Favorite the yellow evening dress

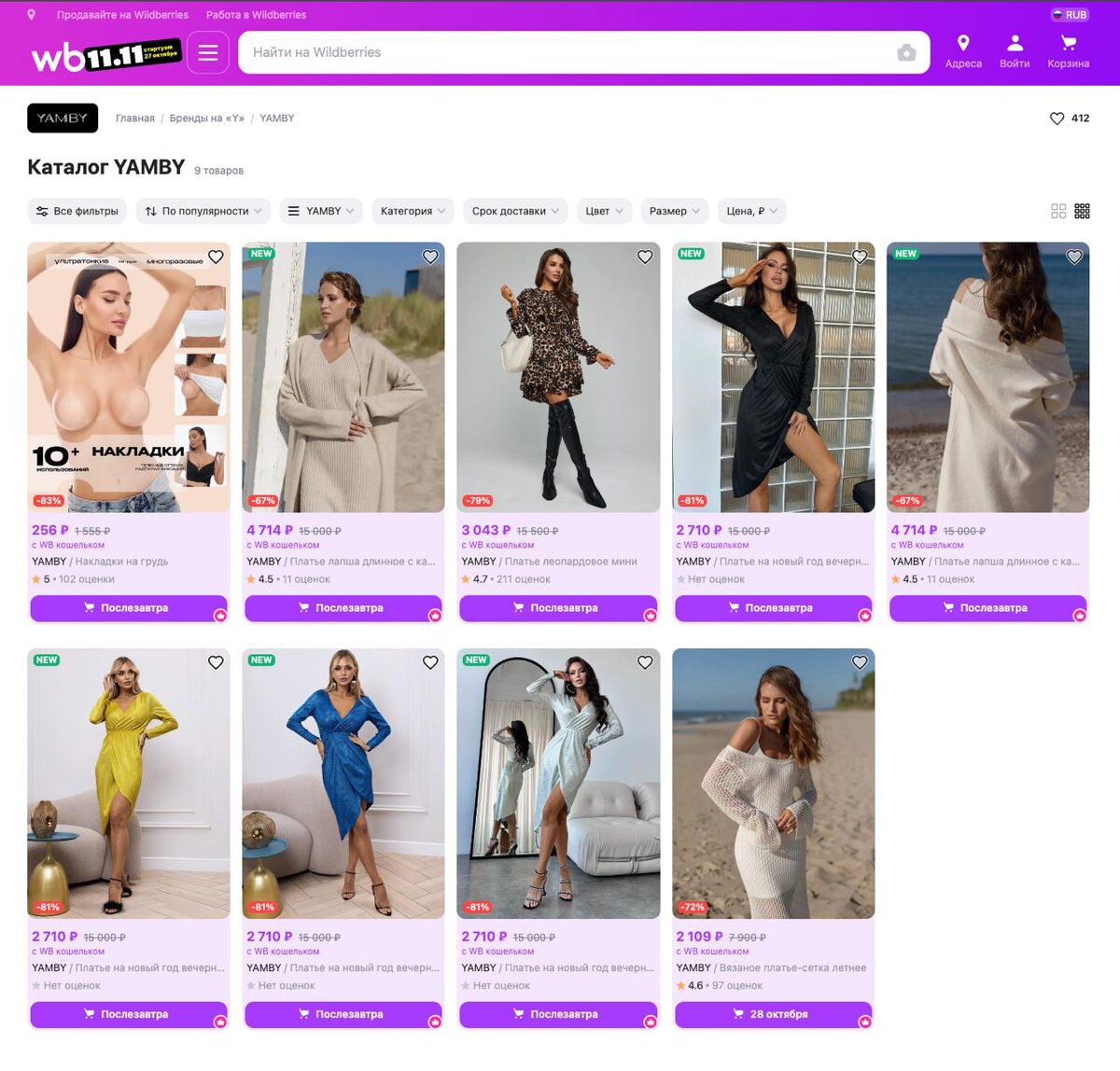[x=216, y=662]
